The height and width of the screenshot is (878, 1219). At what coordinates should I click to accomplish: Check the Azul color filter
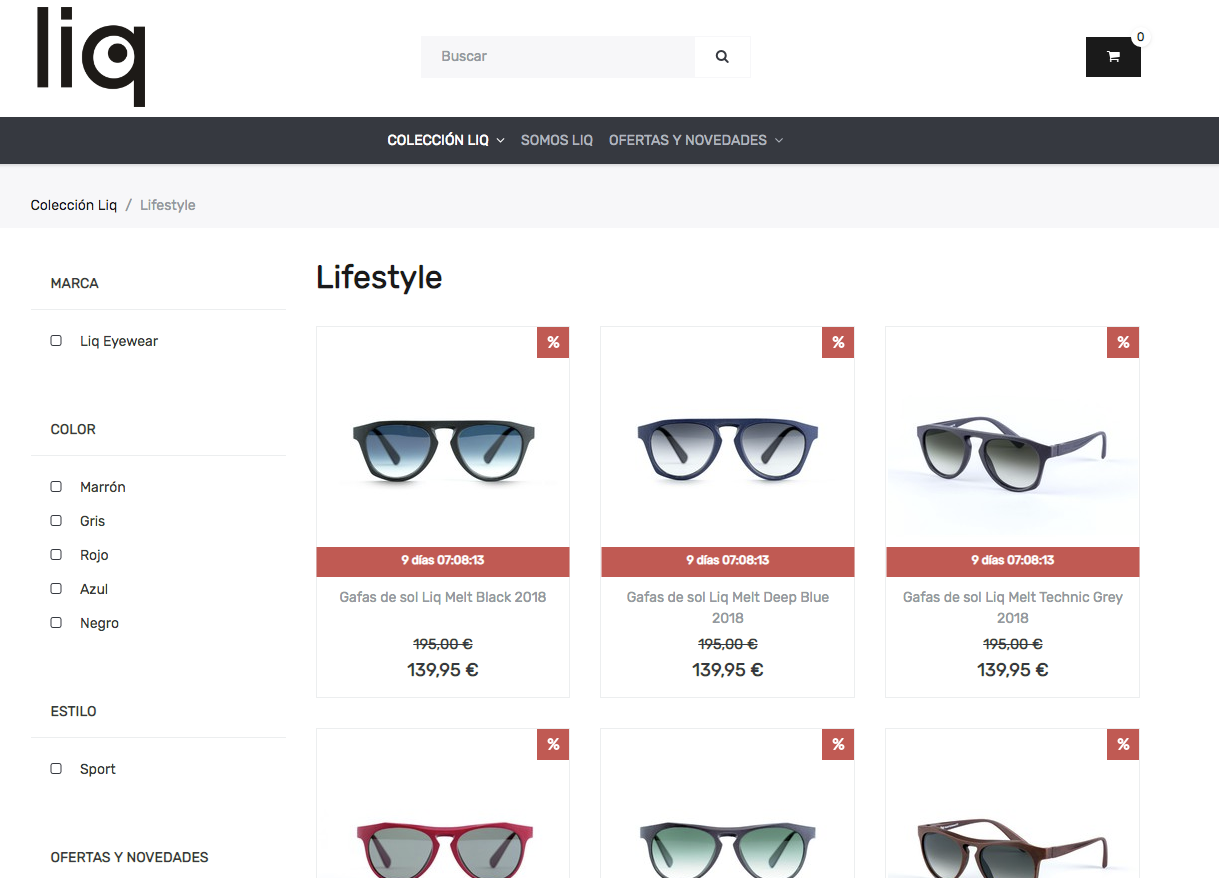pyautogui.click(x=56, y=589)
